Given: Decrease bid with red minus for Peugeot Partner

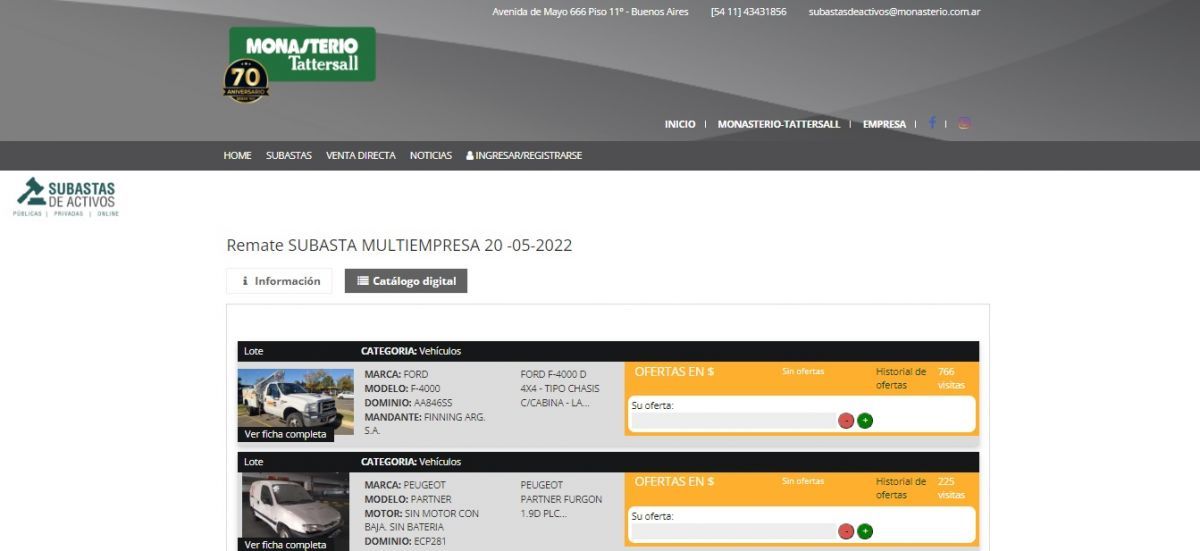Looking at the screenshot, I should click(x=846, y=532).
